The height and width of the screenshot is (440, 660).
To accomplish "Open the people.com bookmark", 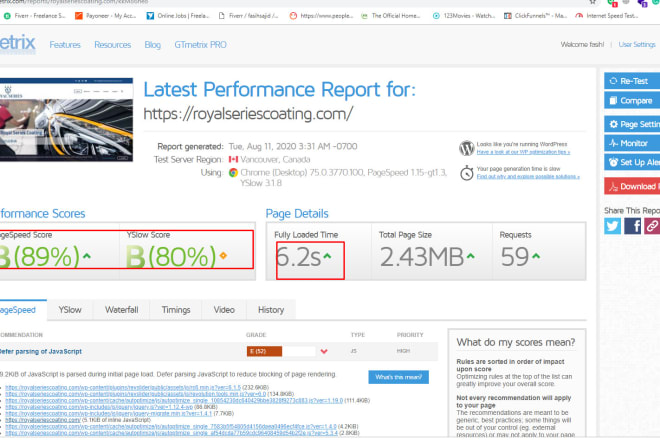I will pyautogui.click(x=322, y=16).
